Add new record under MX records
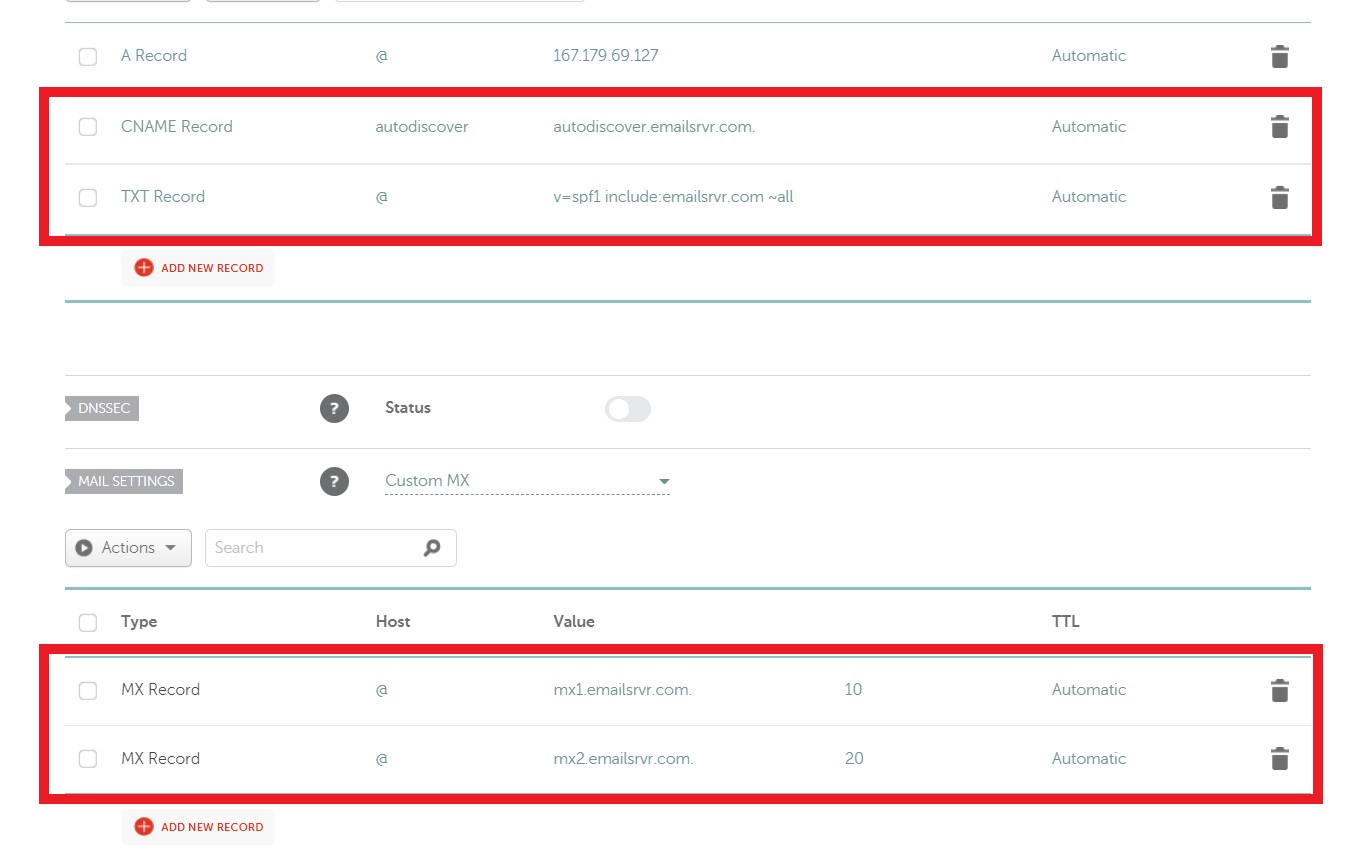The image size is (1371, 854). [198, 827]
